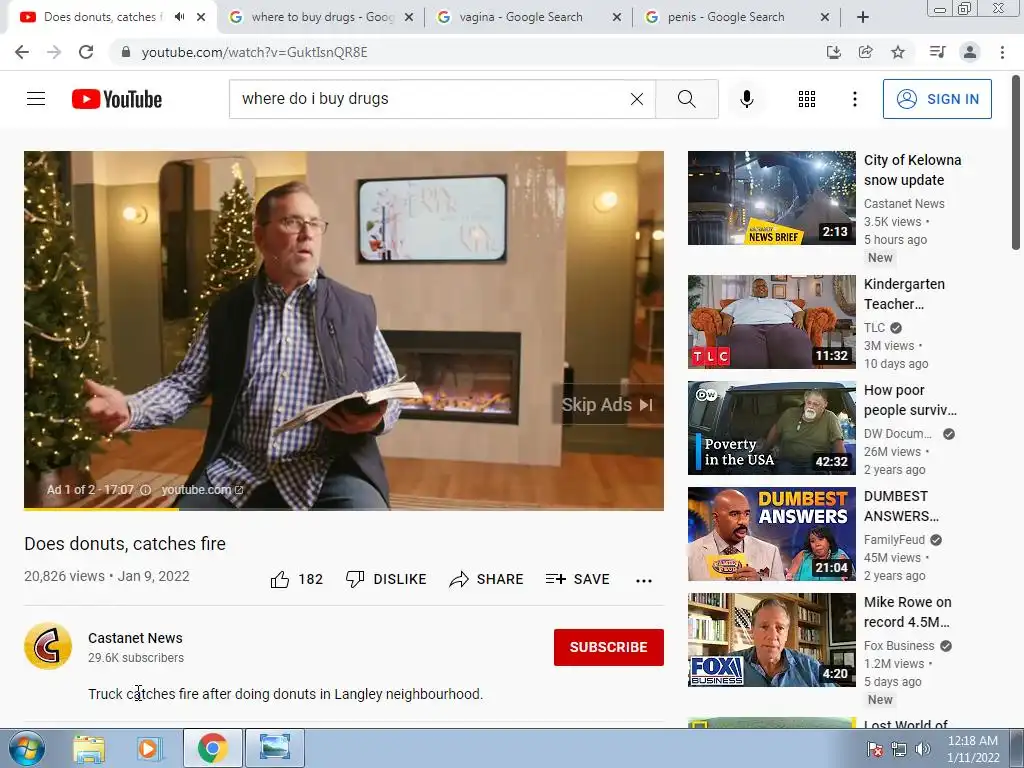Image resolution: width=1024 pixels, height=768 pixels.
Task: Click Chrome icon in the taskbar
Action: (x=213, y=748)
